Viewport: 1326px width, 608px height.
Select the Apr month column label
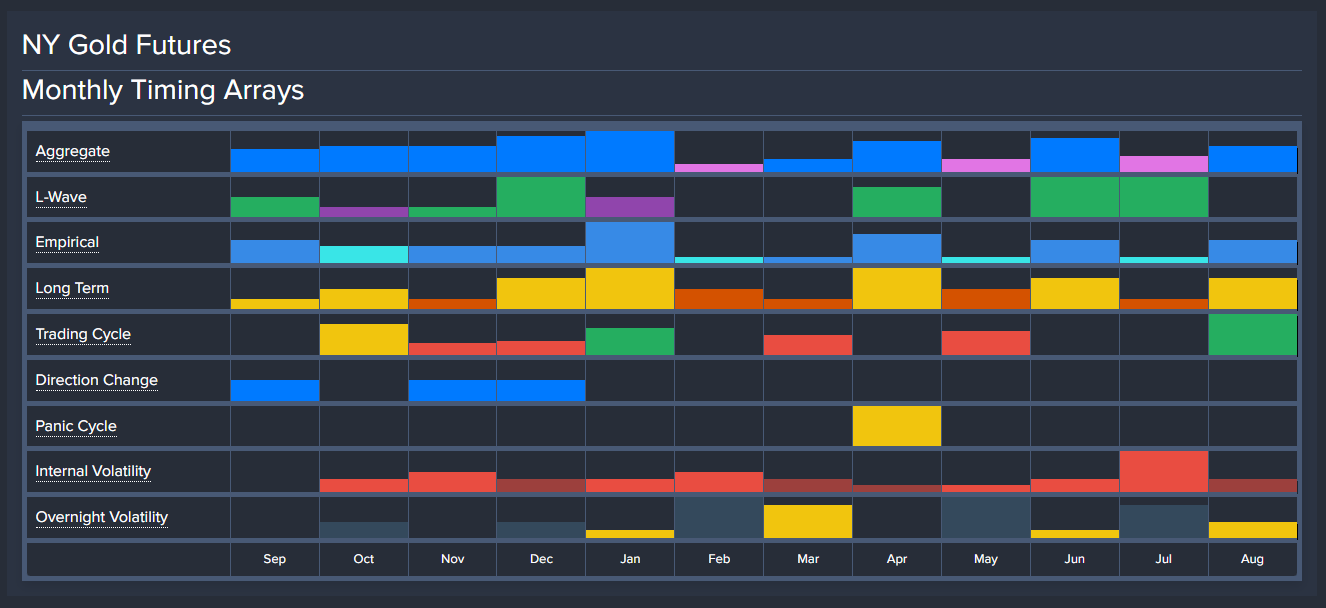(x=897, y=559)
